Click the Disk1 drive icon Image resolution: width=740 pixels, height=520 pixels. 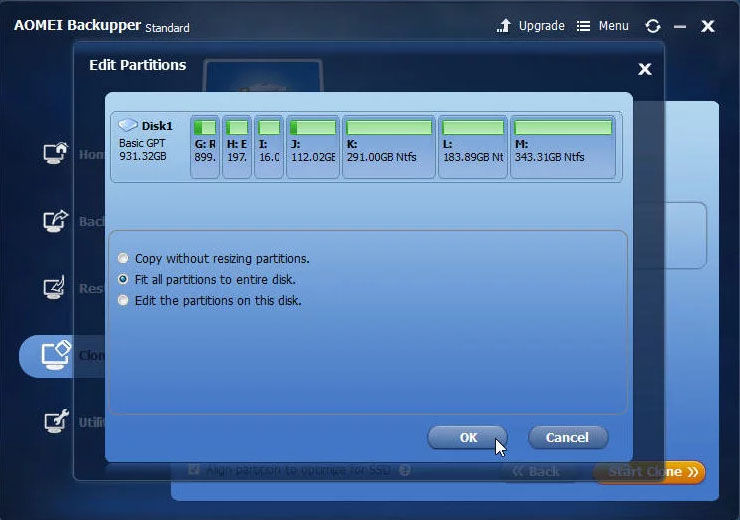click(127, 125)
